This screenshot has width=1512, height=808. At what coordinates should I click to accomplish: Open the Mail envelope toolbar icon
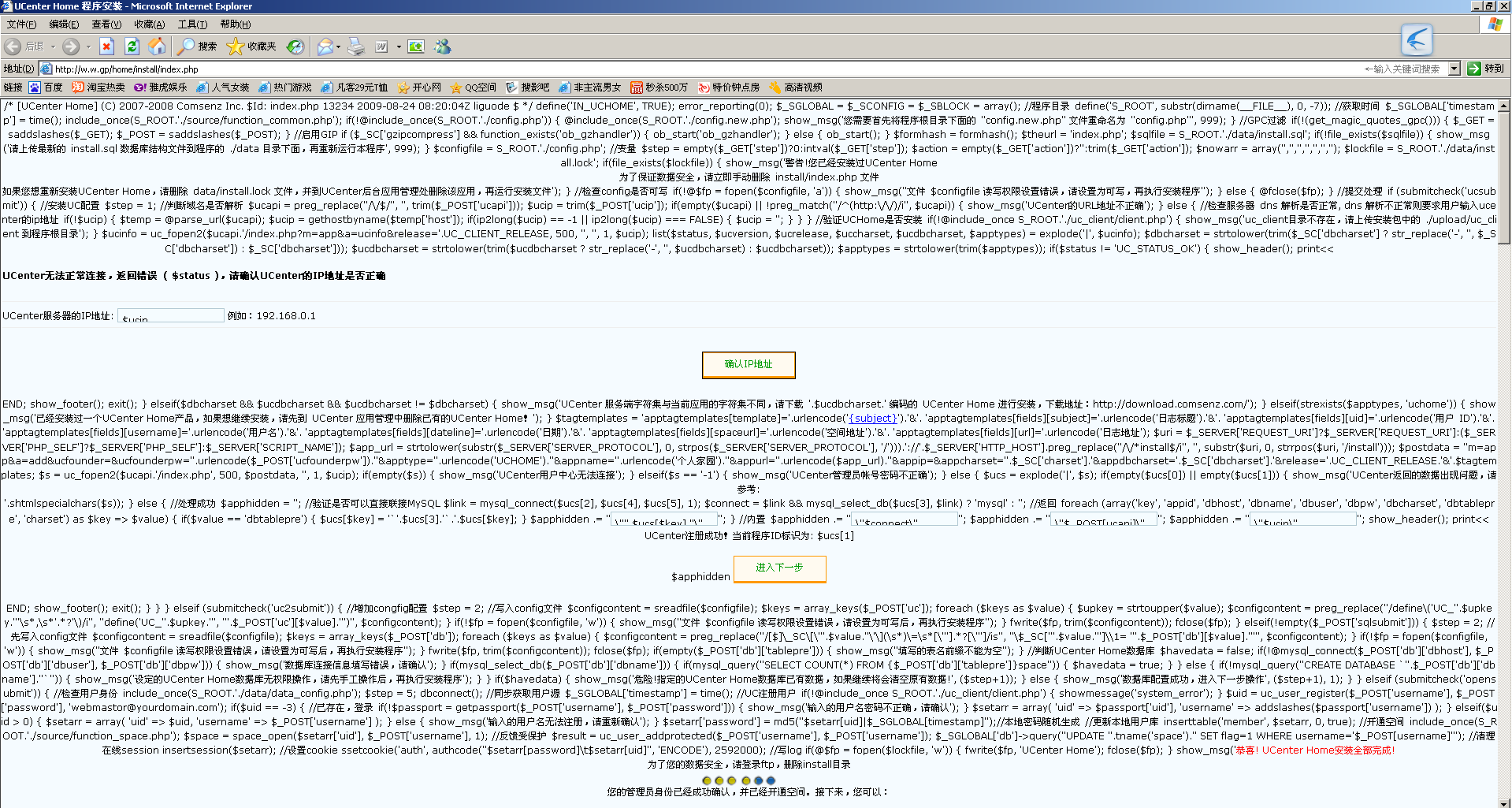325,47
